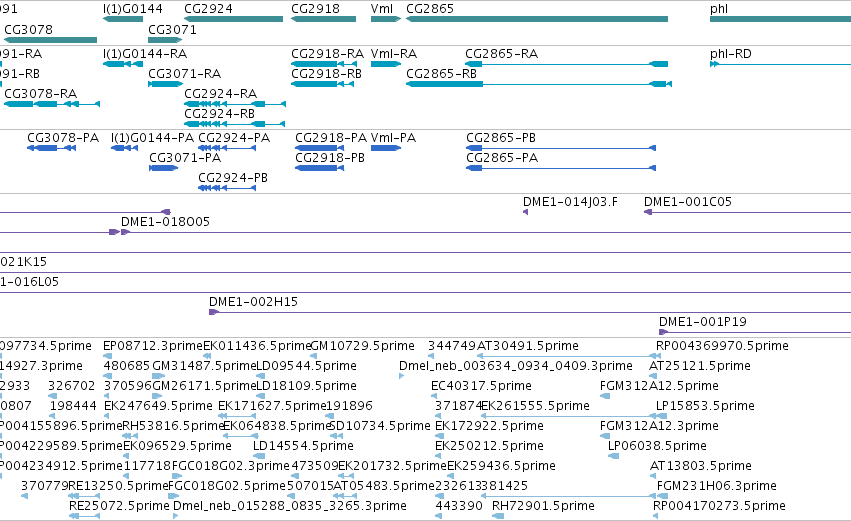851x521 pixels.
Task: Open the CG3071-RA transcript label
Action: [x=185, y=74]
